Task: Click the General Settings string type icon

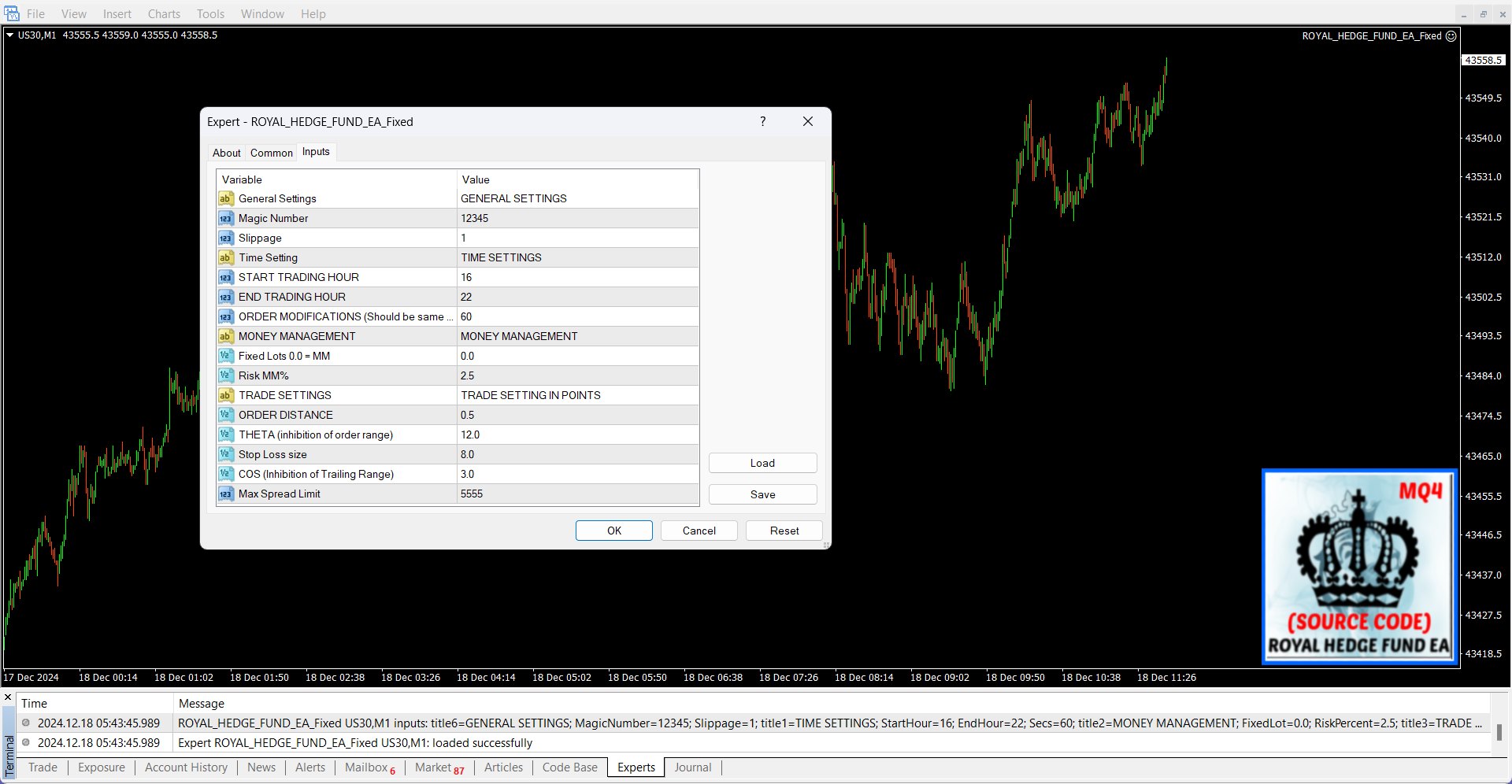Action: point(226,199)
